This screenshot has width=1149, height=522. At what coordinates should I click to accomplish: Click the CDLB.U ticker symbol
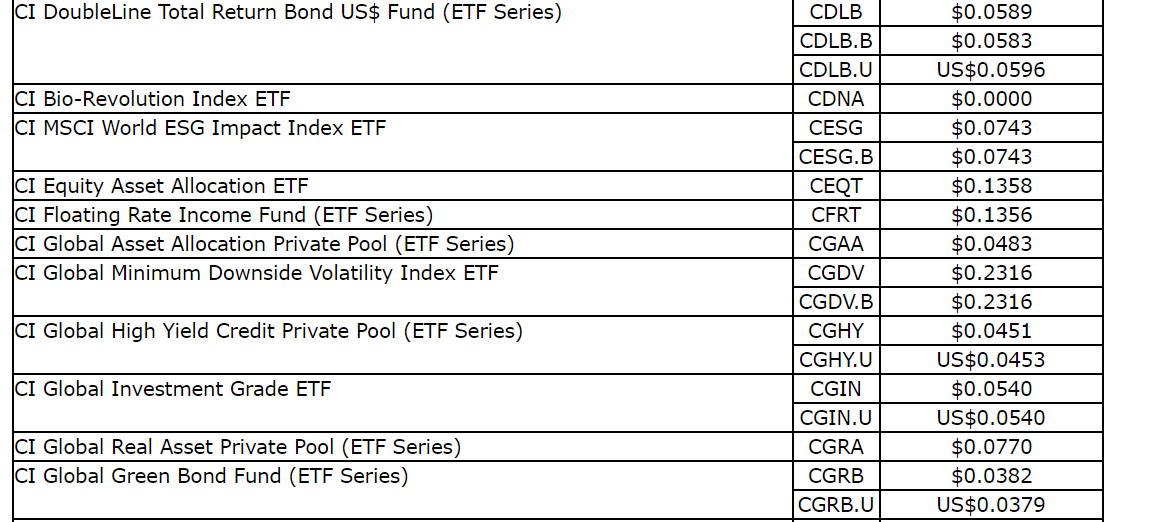[x=836, y=70]
